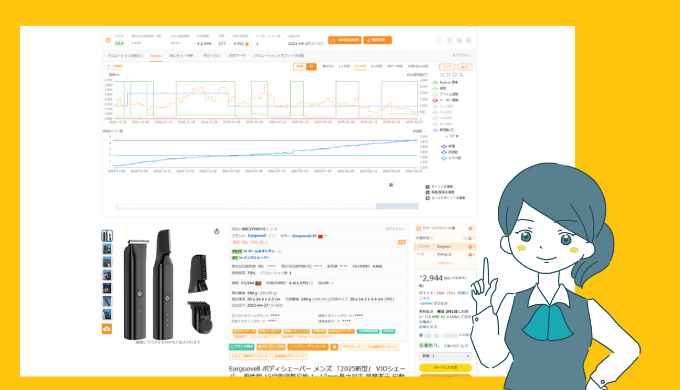Click the orange camera icon below thumbnails
680x390 pixels.
coord(107,328)
